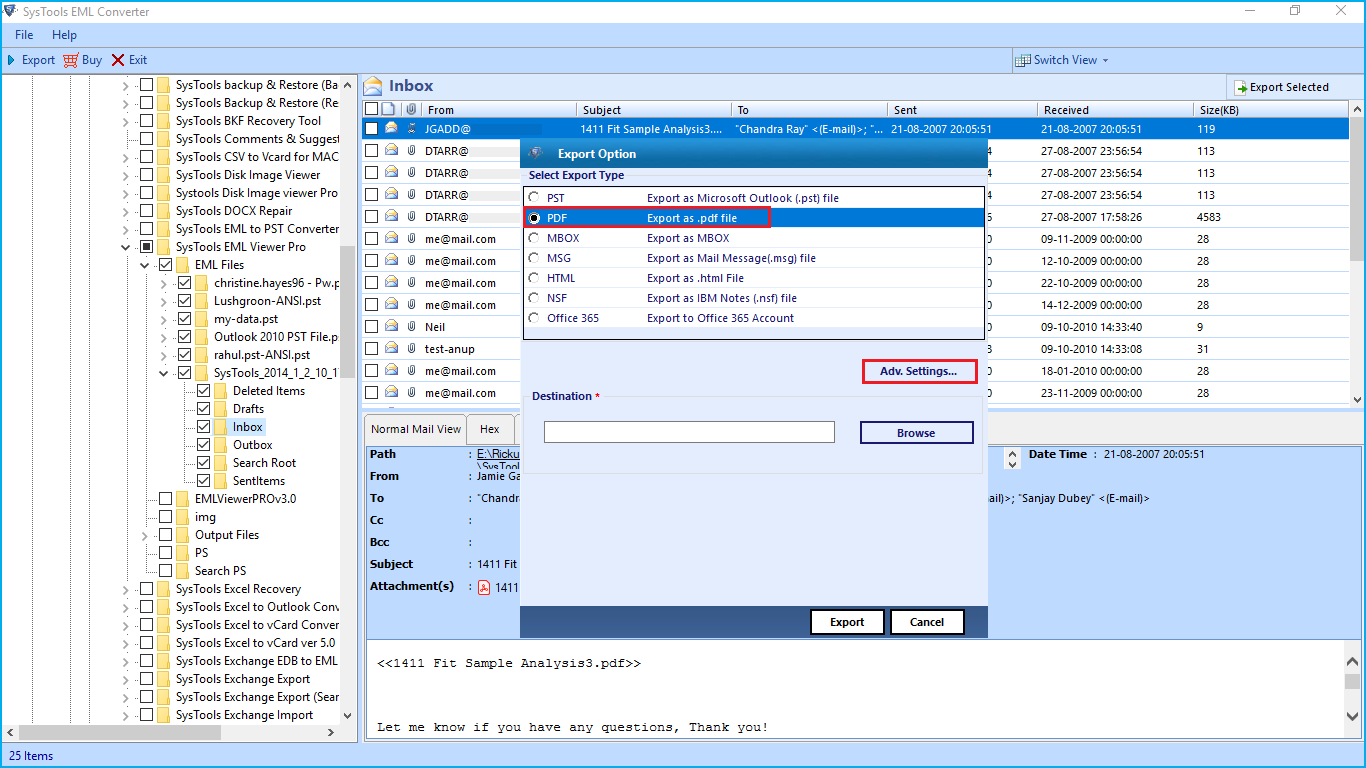Image resolution: width=1366 pixels, height=768 pixels.
Task: Select the MSG export radio button
Action: pyautogui.click(x=534, y=258)
